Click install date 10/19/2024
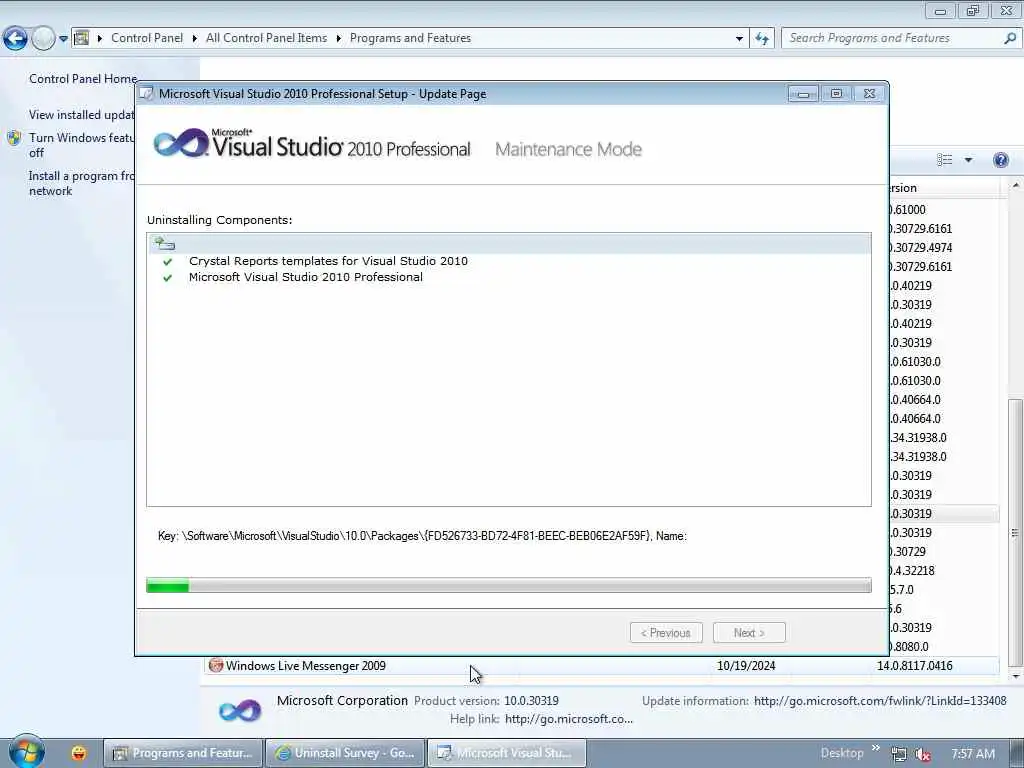 tap(746, 666)
